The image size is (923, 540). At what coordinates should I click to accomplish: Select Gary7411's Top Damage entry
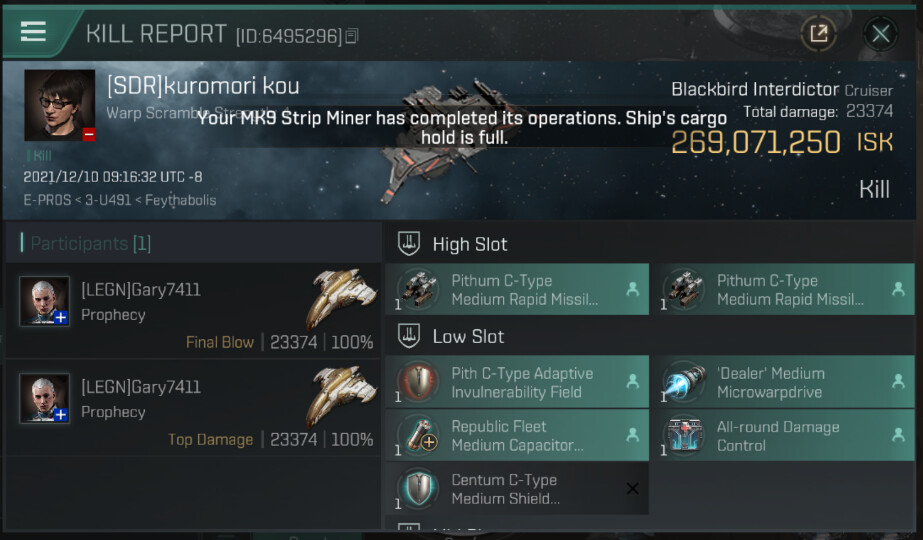190,412
